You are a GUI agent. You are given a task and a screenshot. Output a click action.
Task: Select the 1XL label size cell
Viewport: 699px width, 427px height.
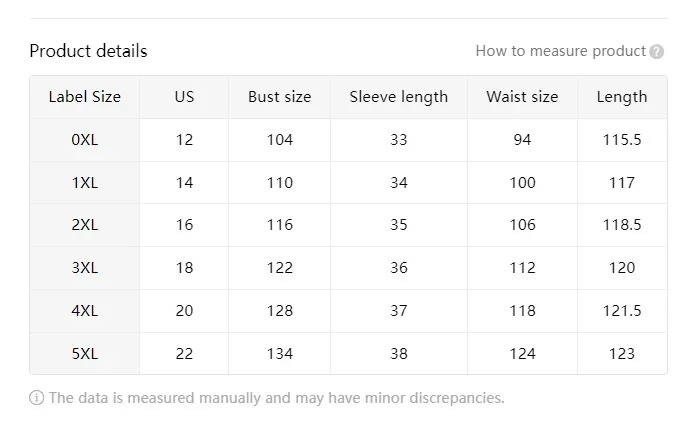pos(85,183)
